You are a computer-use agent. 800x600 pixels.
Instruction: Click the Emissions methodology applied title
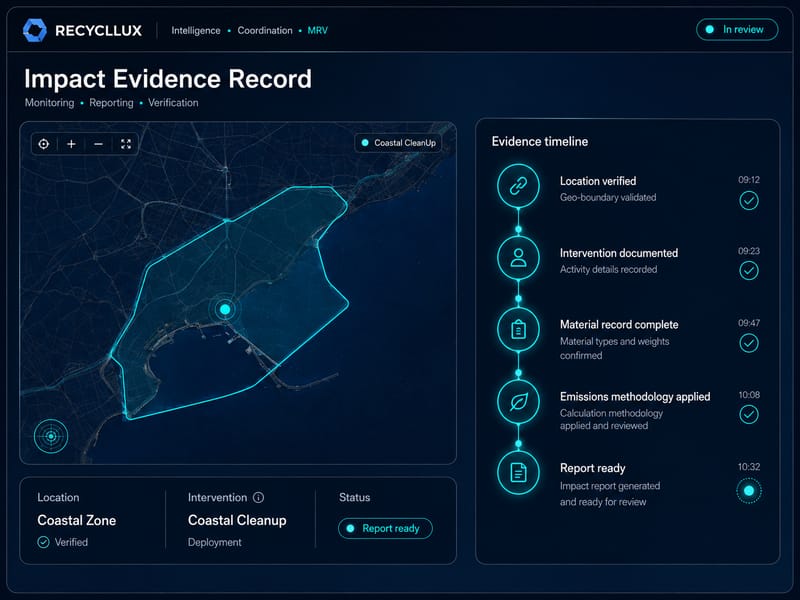pyautogui.click(x=635, y=396)
